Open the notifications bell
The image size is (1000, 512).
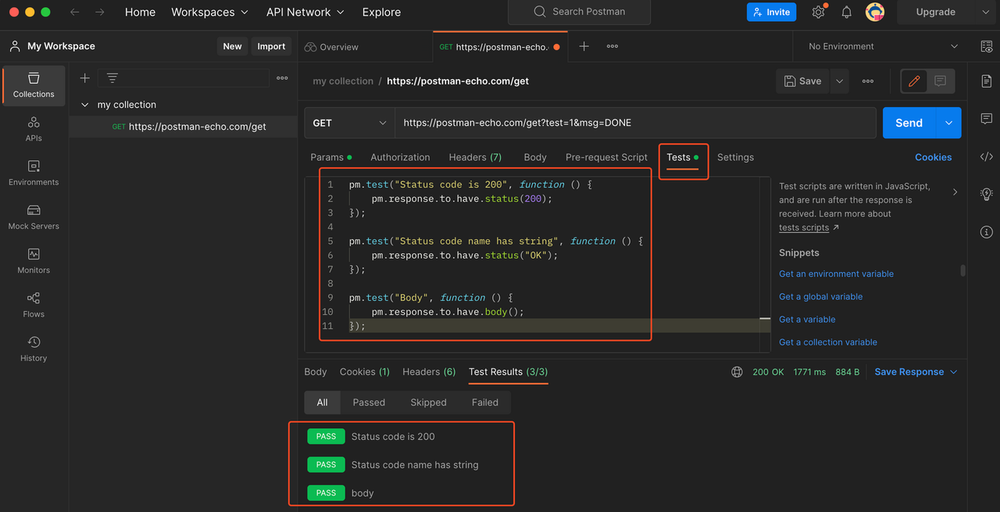click(x=846, y=12)
